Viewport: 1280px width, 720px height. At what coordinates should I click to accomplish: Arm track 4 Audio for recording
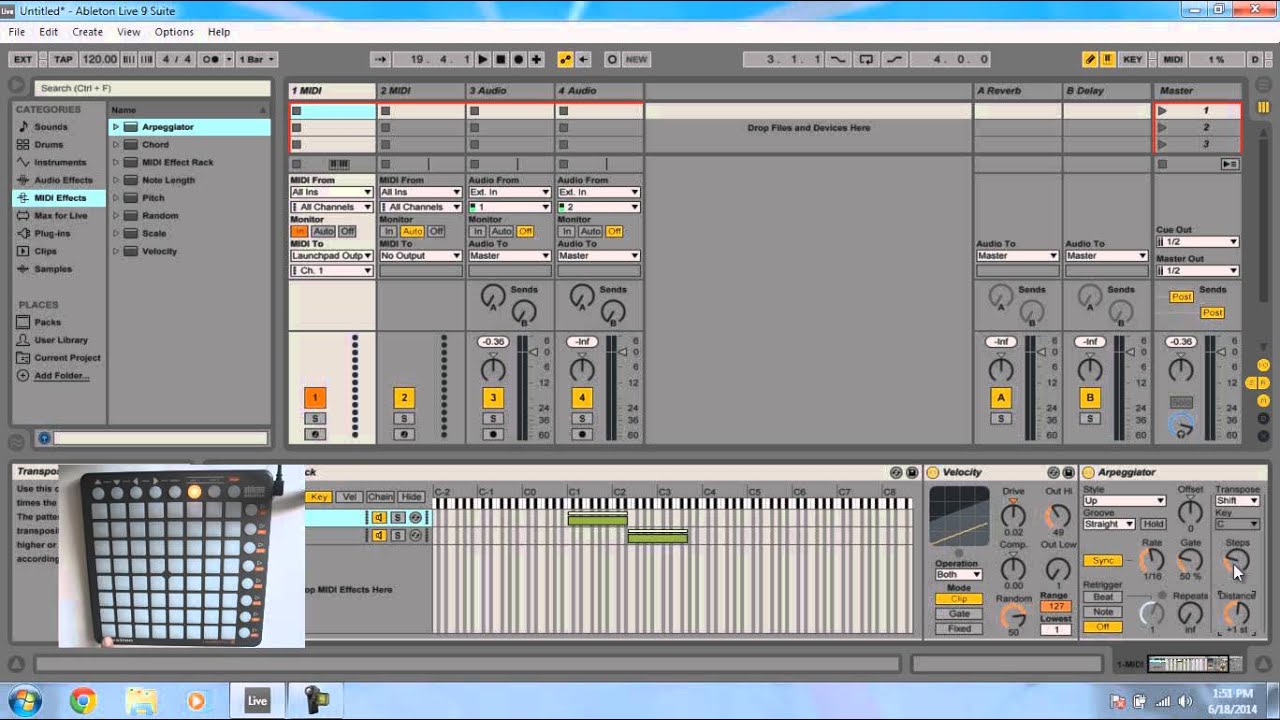[x=581, y=434]
